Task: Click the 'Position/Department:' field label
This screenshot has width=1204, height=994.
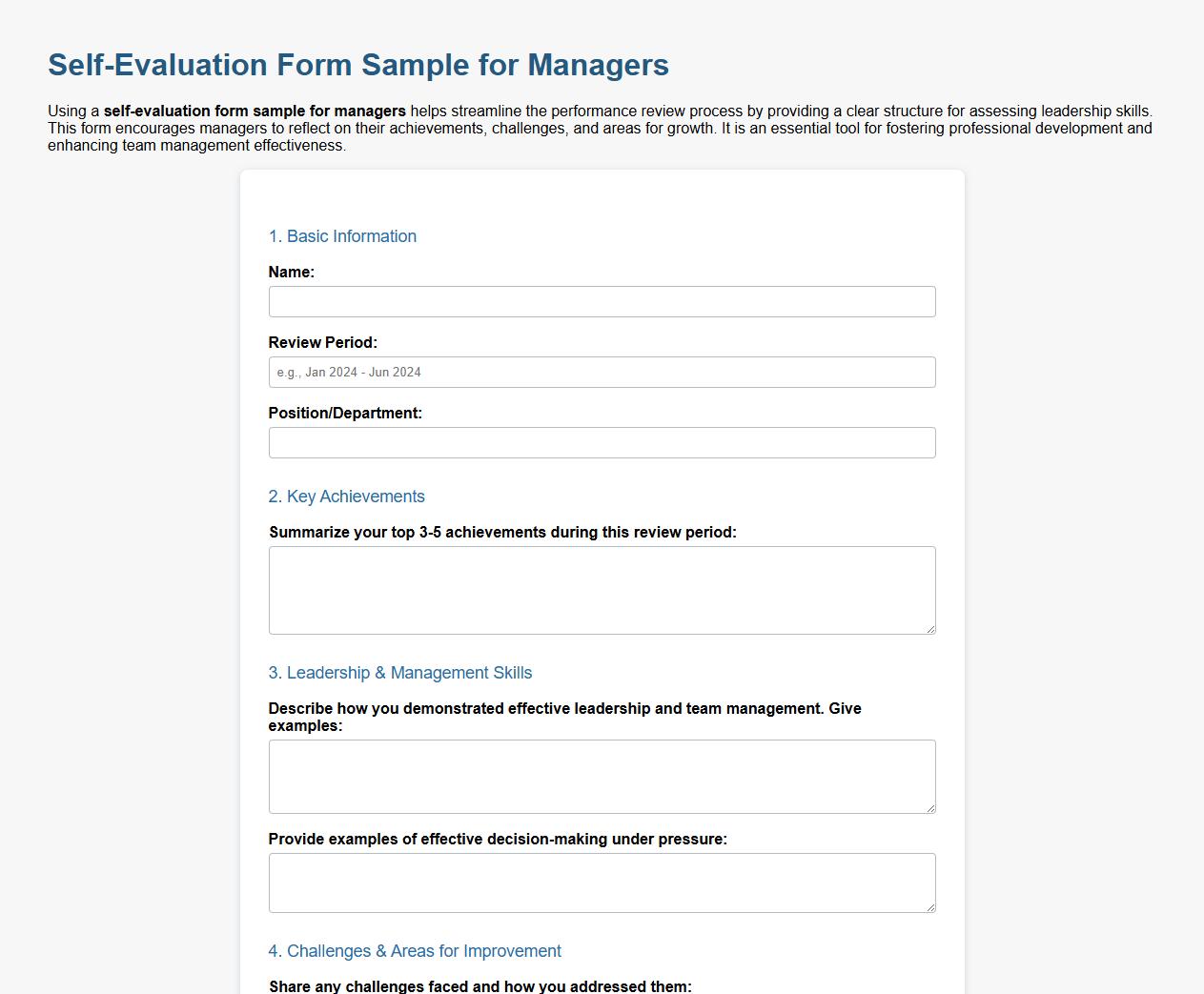Action: [x=345, y=413]
